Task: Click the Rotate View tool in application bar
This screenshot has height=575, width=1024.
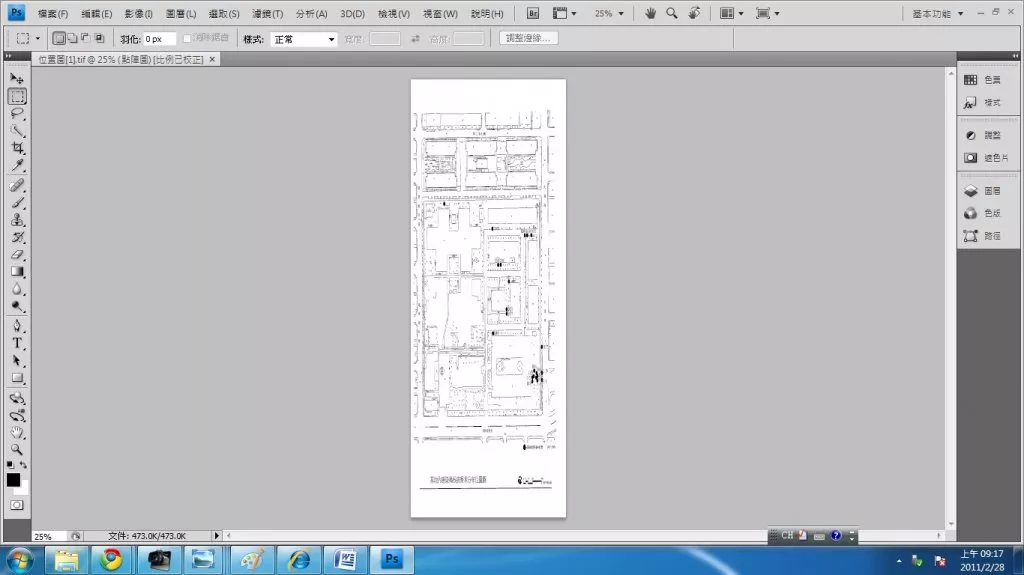Action: [694, 13]
